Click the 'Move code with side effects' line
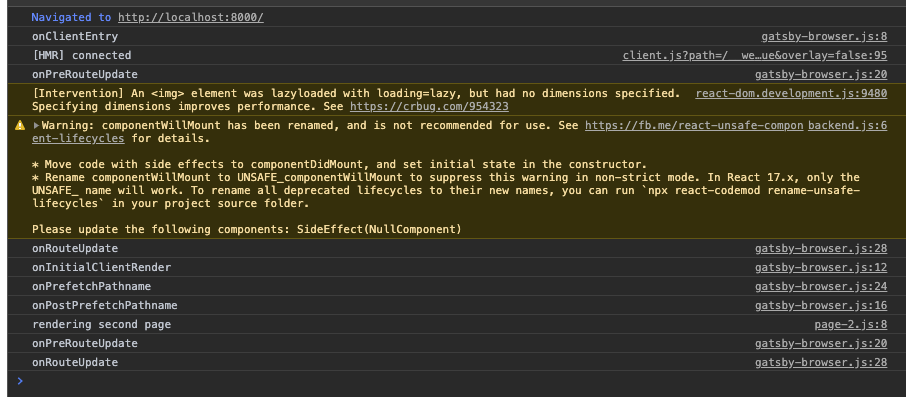 pos(339,164)
